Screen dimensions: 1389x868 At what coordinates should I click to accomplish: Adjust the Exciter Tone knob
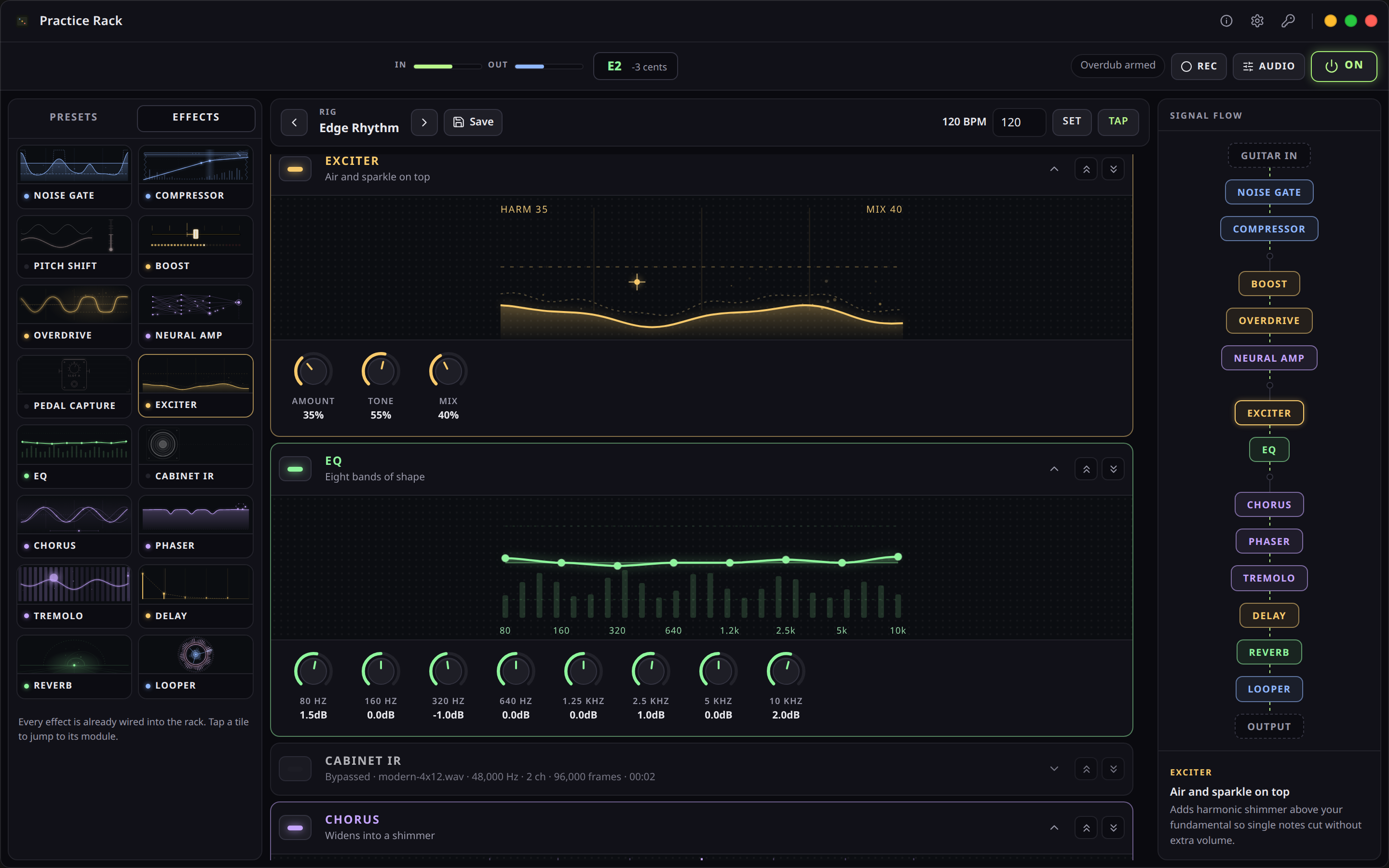pyautogui.click(x=381, y=371)
